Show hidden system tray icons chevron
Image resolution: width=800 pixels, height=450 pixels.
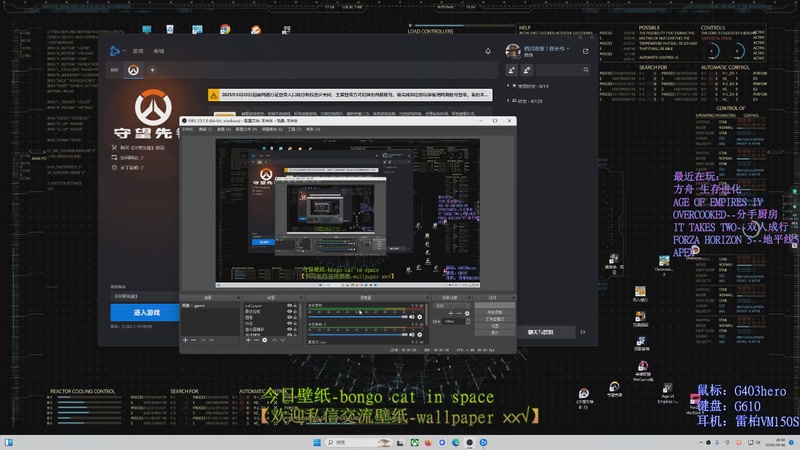701,442
